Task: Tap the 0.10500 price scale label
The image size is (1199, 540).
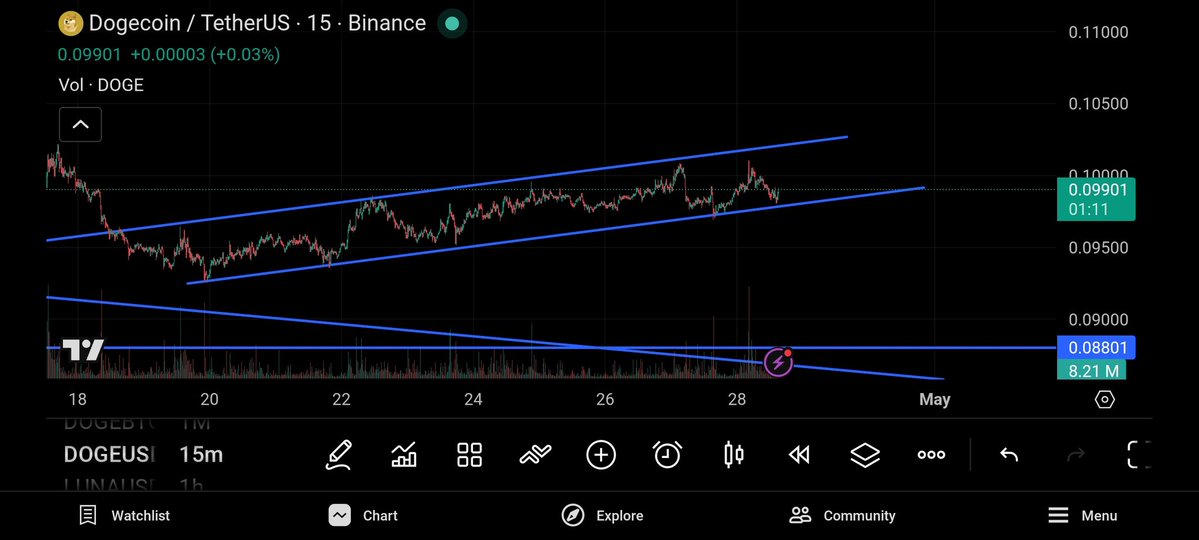Action: 1098,104
